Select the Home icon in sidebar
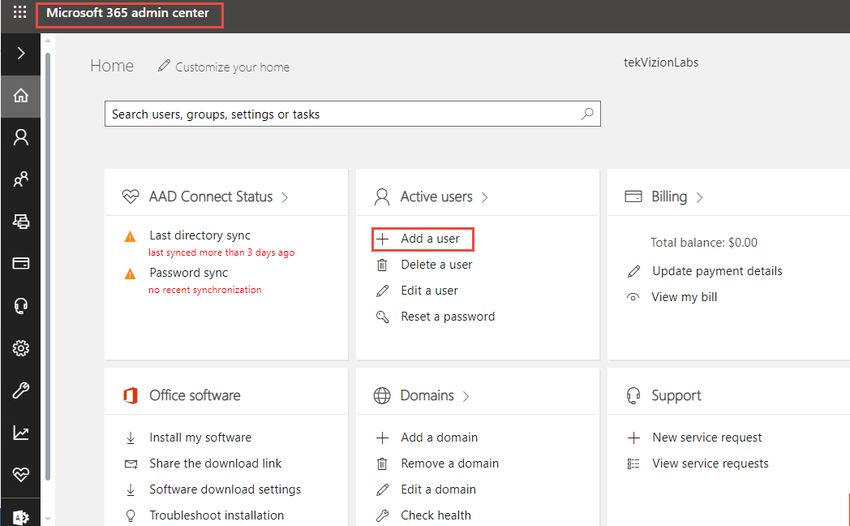 [x=21, y=95]
